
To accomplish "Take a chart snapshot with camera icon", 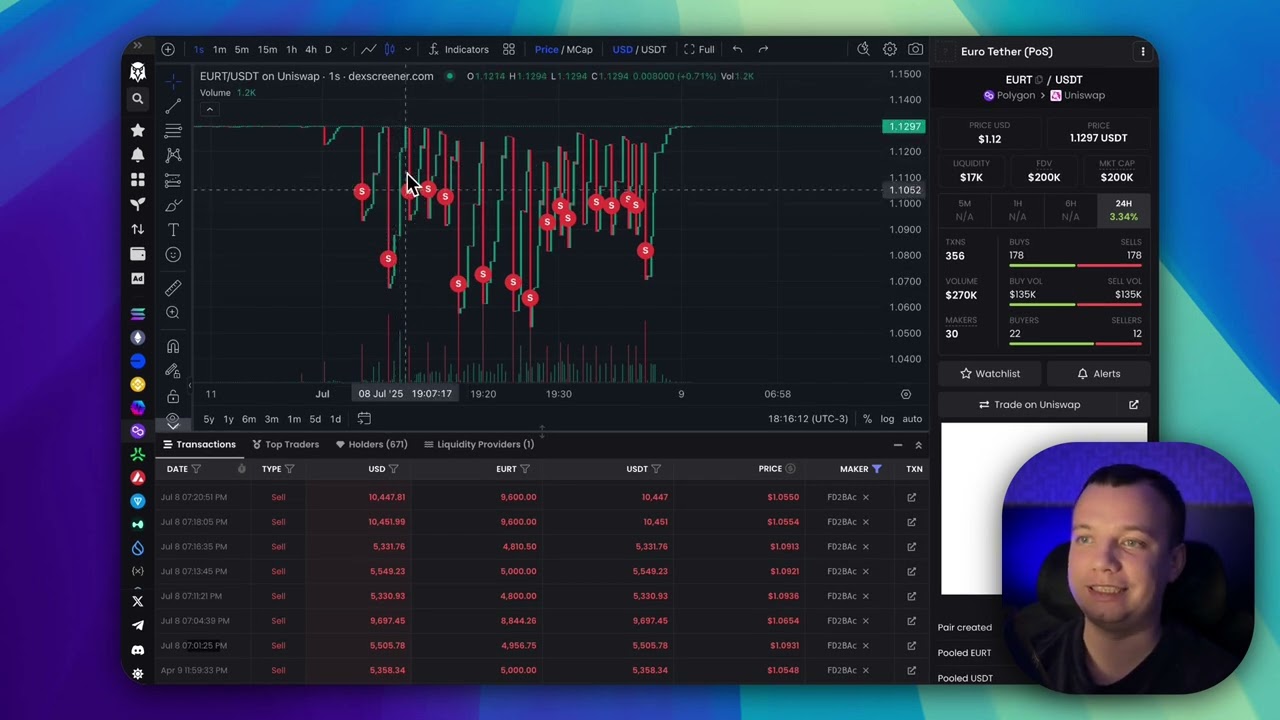I will [x=915, y=49].
